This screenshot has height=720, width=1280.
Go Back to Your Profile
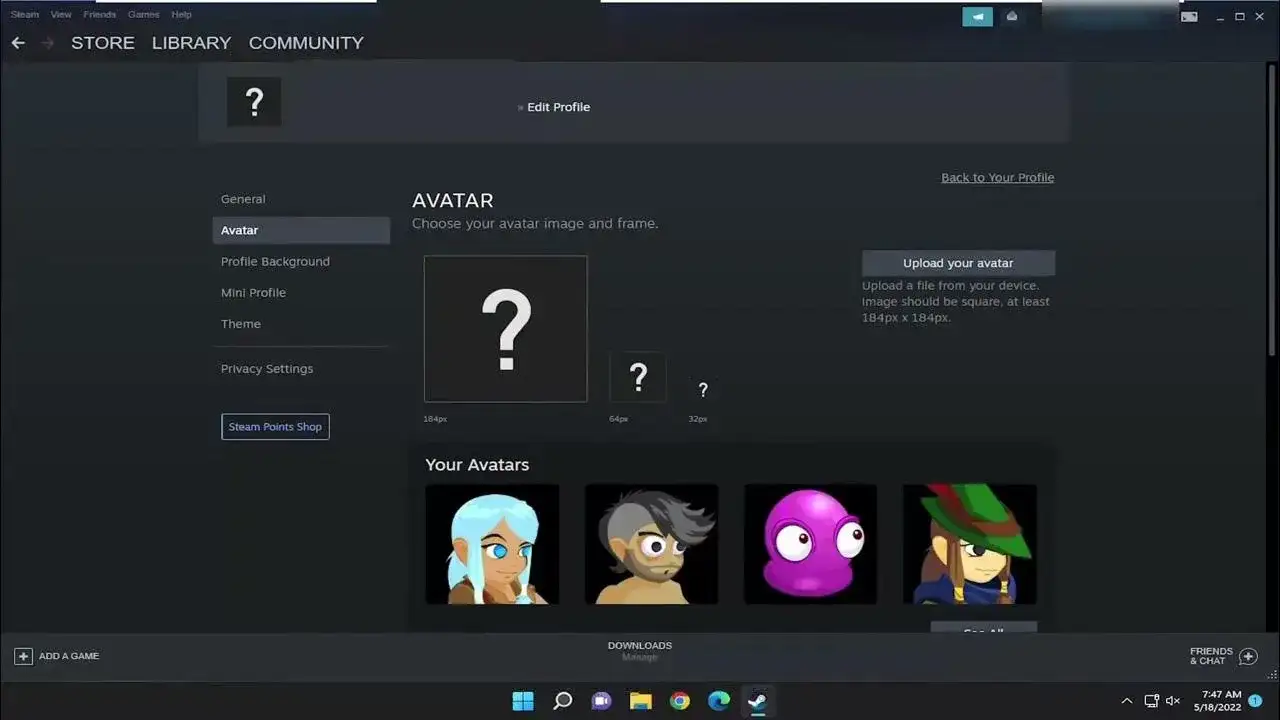point(997,177)
